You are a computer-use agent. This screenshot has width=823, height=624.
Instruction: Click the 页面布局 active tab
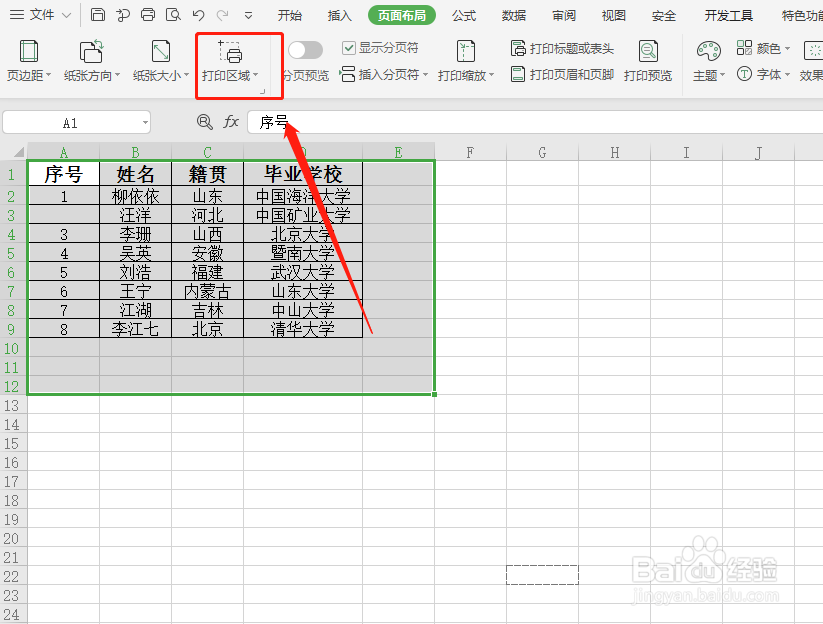click(402, 16)
